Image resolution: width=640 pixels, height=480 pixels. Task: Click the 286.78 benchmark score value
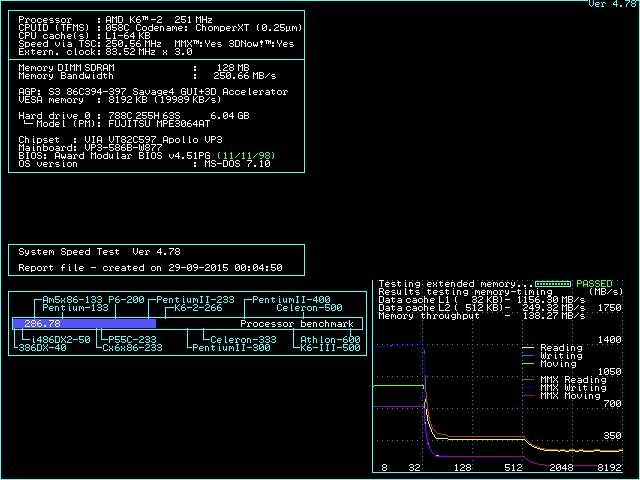[42, 324]
